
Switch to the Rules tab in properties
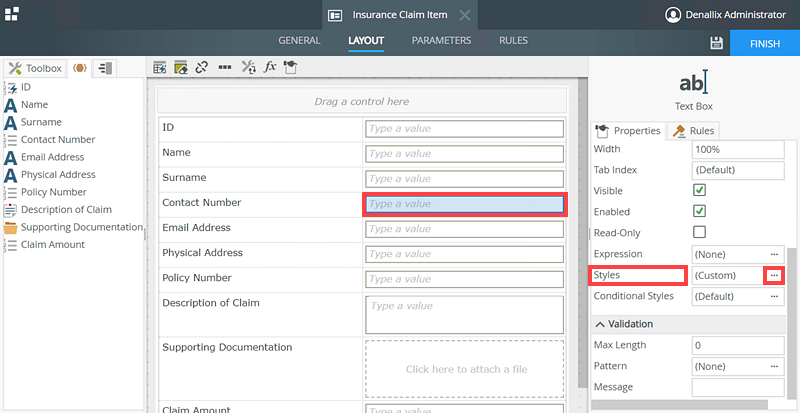(x=694, y=131)
